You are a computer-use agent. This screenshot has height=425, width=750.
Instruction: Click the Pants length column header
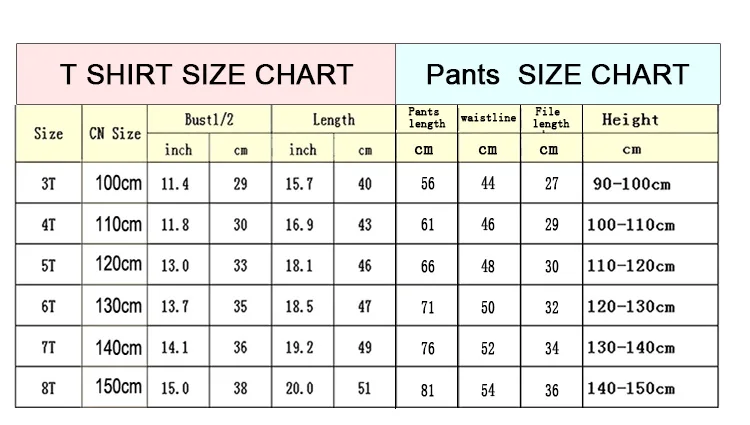[427, 118]
